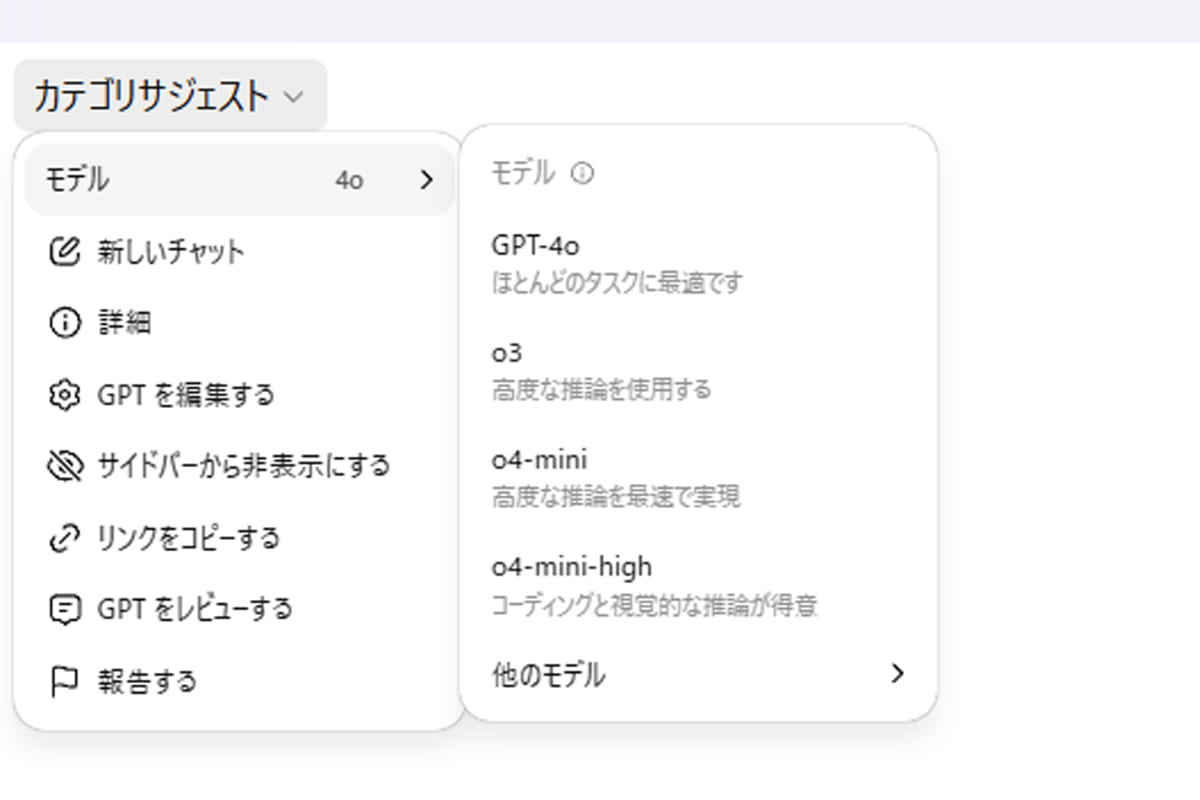Screen dimensions: 1200x800
Task: Click the new chat pencil icon
Action: tap(64, 251)
